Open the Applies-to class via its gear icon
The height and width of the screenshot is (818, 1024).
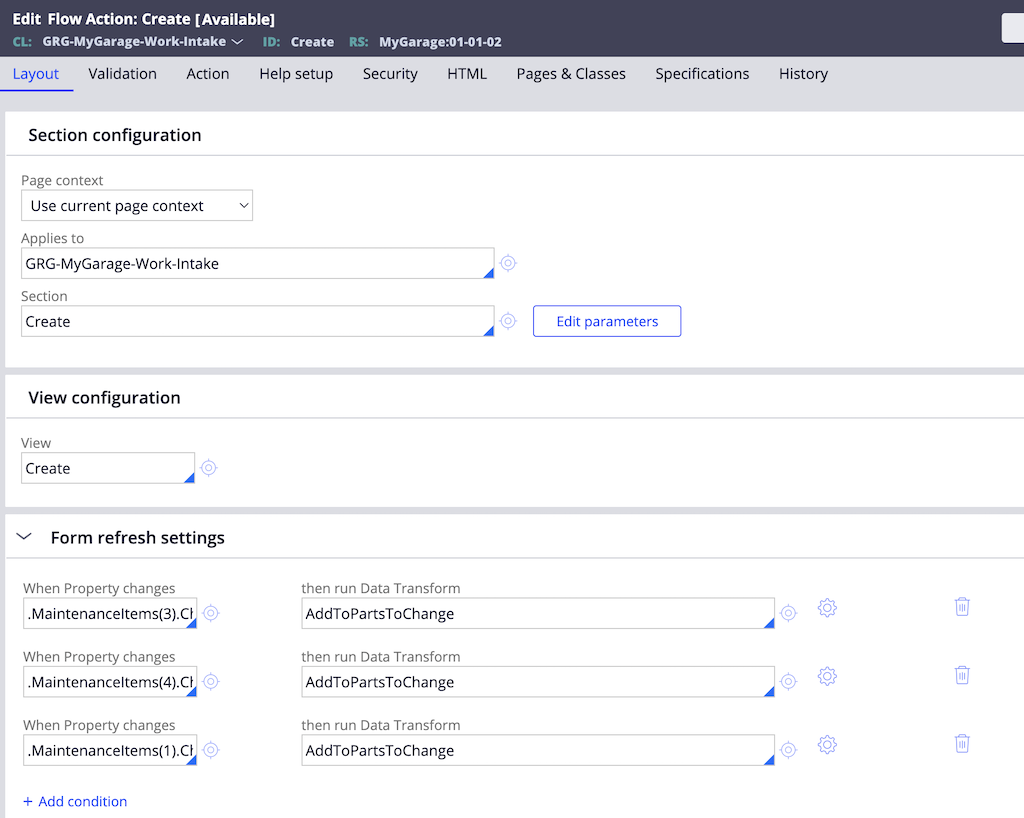508,262
